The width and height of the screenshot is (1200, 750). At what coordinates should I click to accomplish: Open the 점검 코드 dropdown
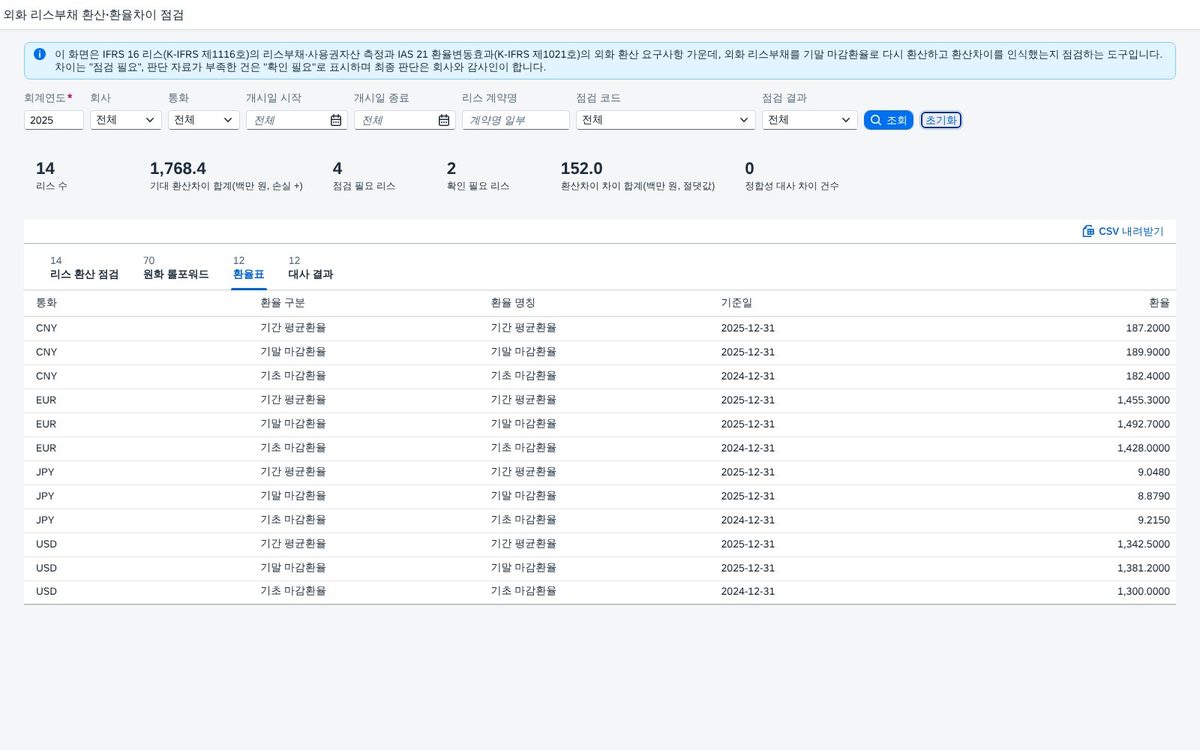666,120
